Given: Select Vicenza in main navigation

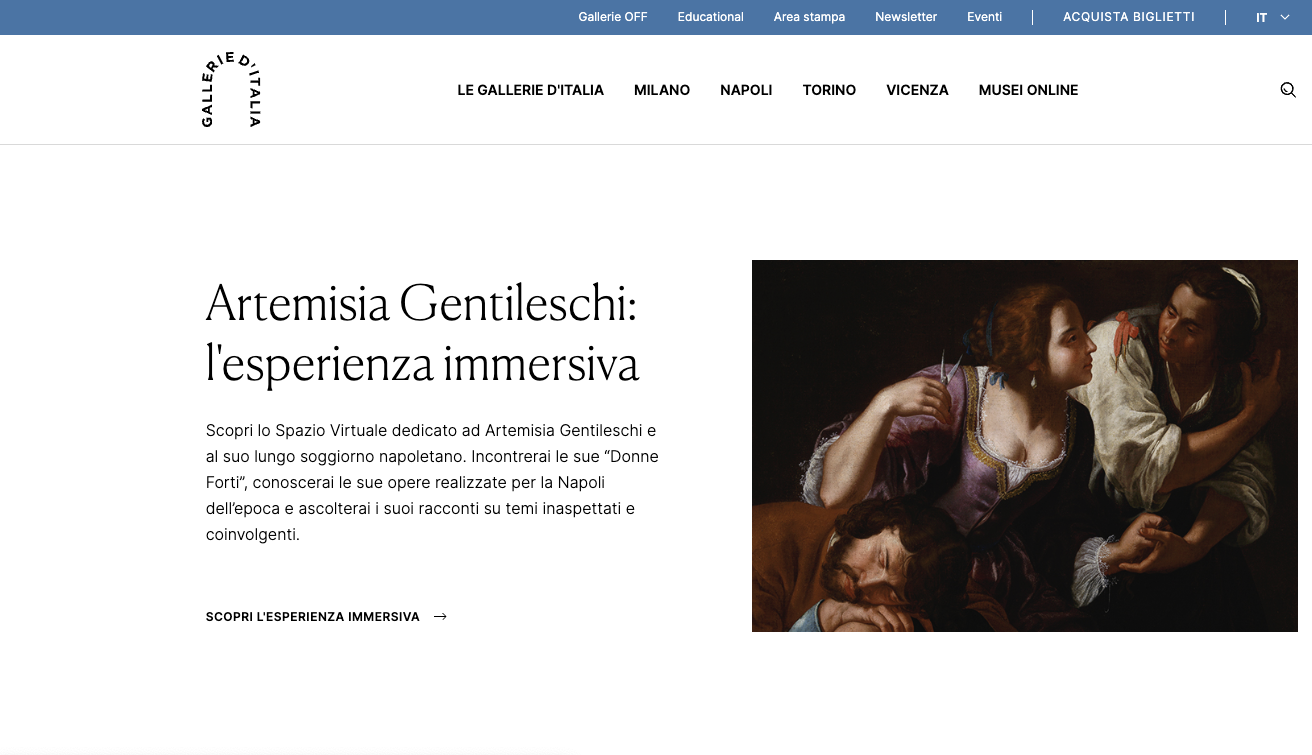Looking at the screenshot, I should (917, 90).
